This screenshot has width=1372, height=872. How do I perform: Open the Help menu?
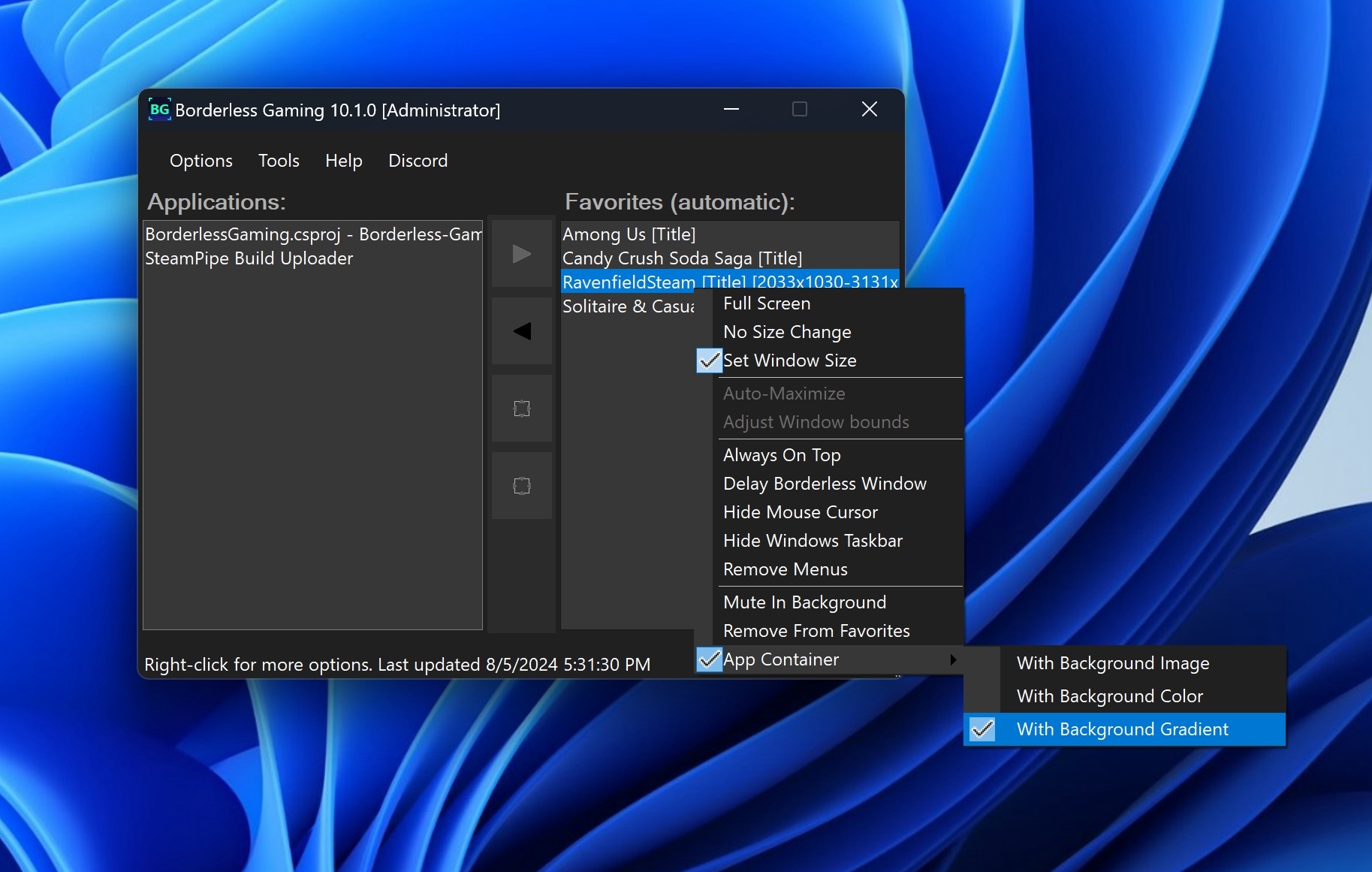coord(343,161)
